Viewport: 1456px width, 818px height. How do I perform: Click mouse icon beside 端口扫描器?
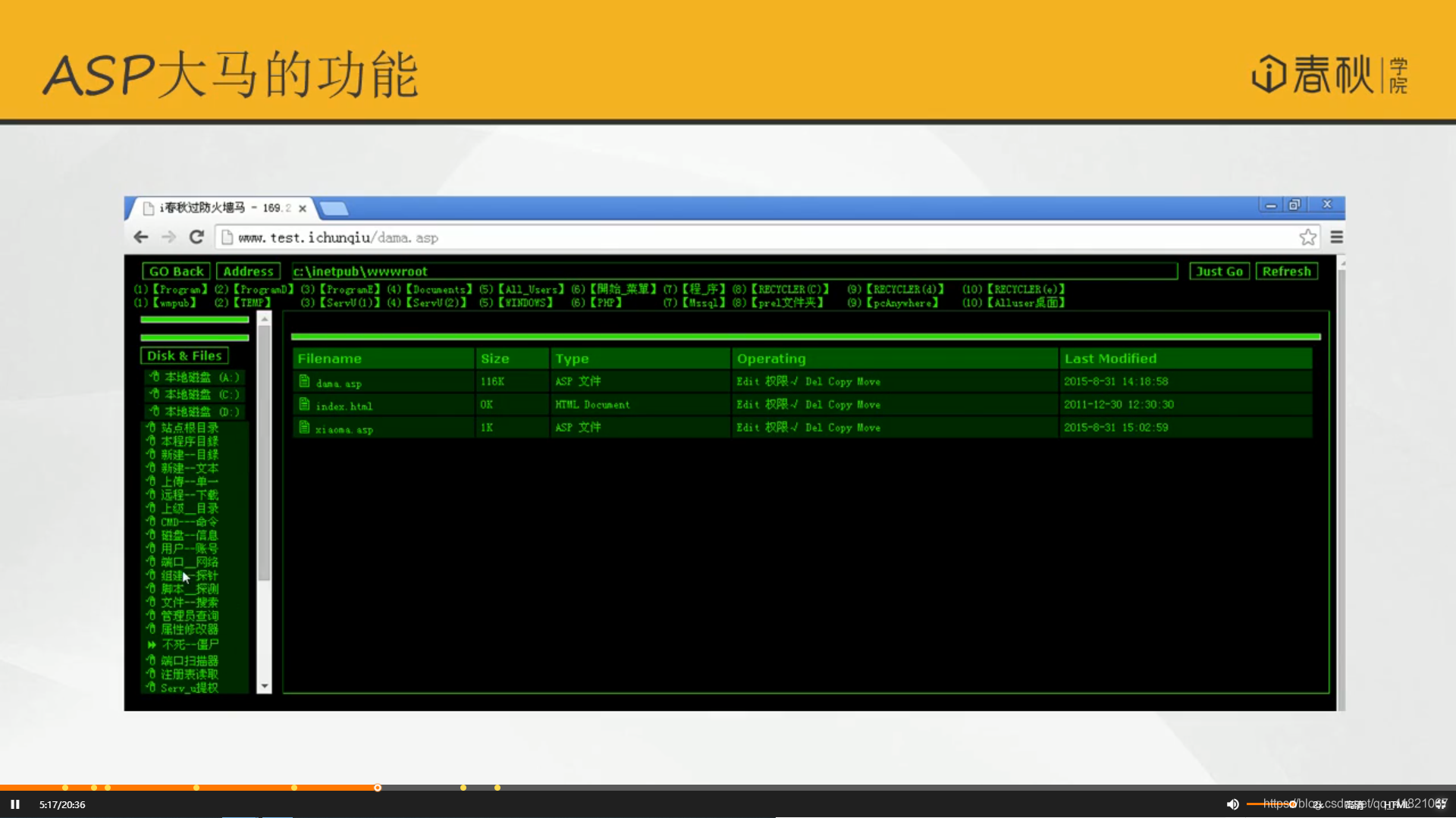[x=151, y=660]
